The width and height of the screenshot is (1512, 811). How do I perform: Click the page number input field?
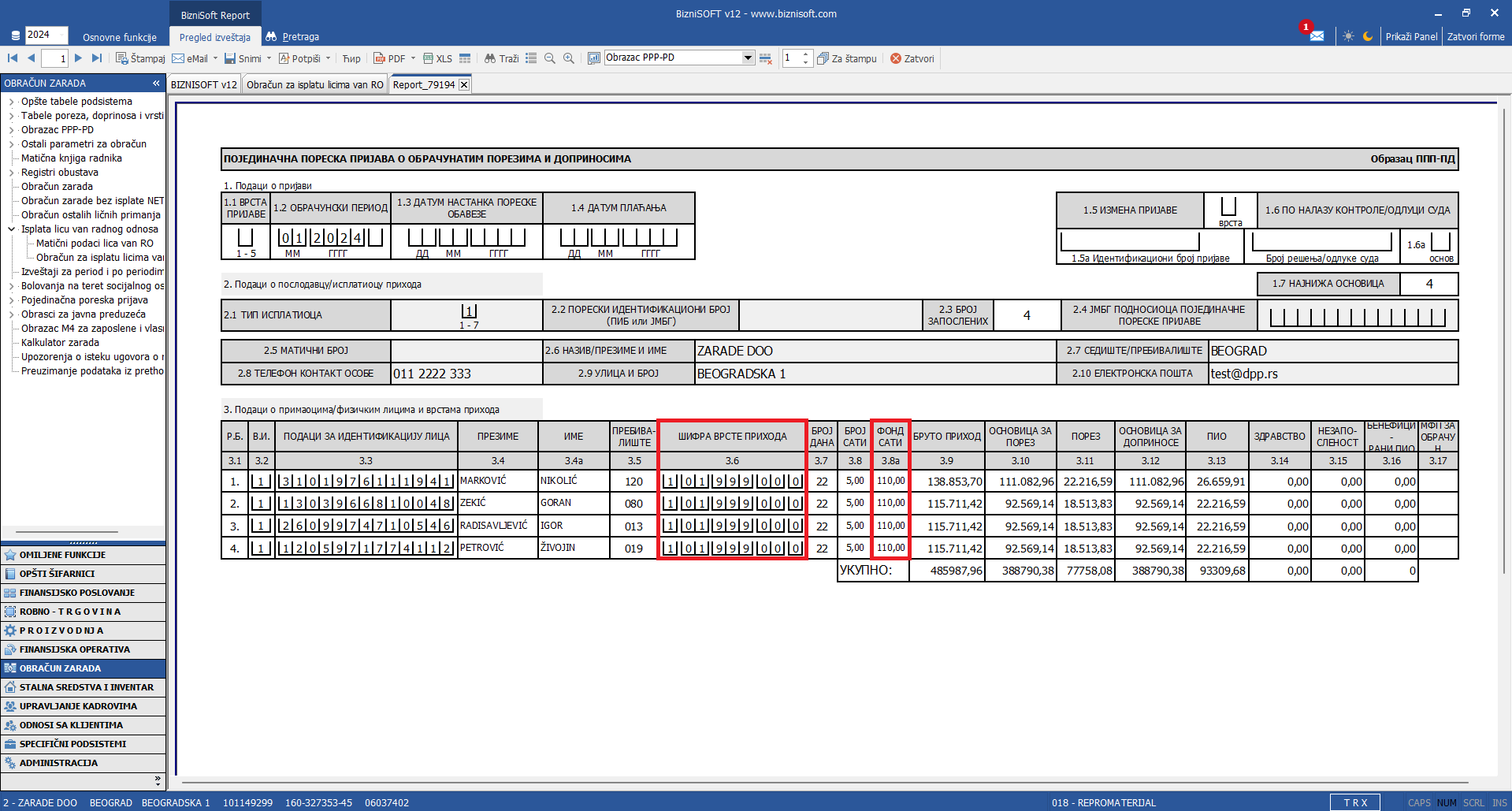[x=54, y=58]
